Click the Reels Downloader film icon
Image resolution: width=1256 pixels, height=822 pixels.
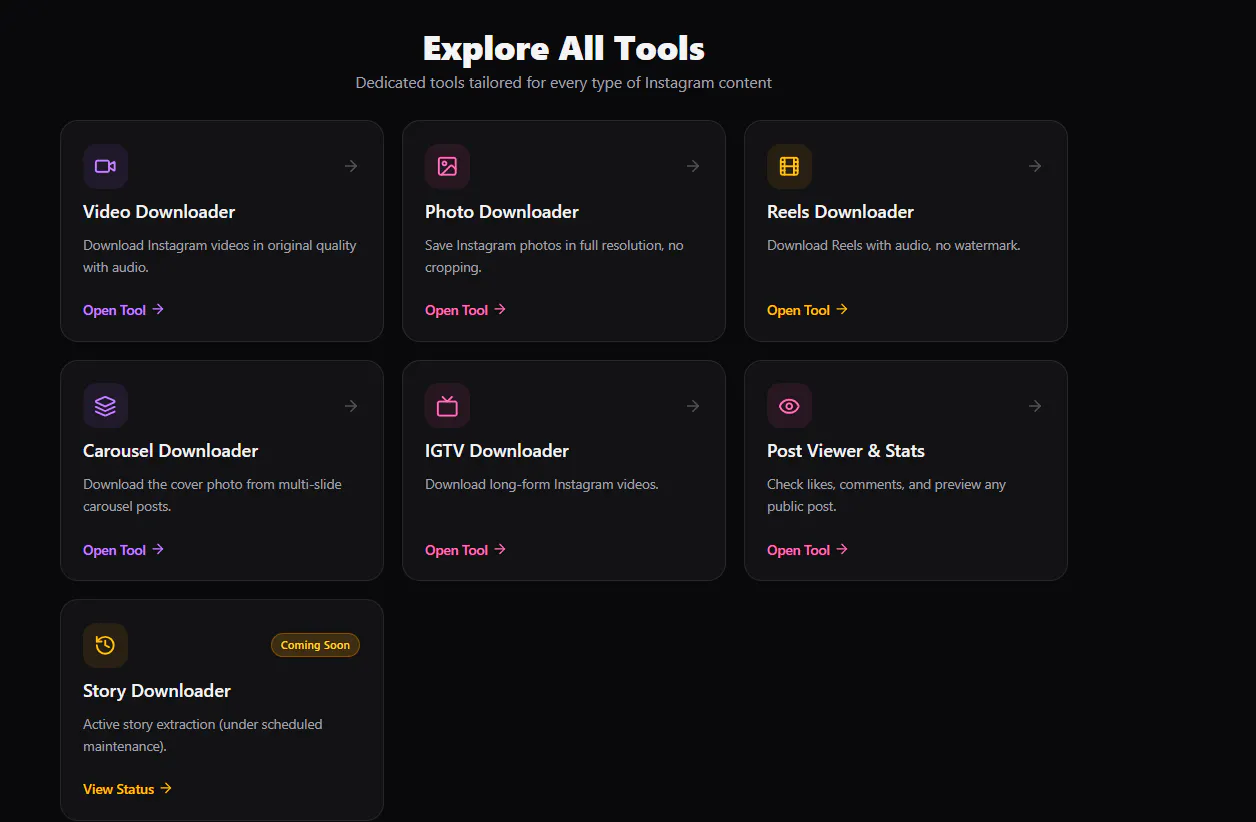point(789,166)
